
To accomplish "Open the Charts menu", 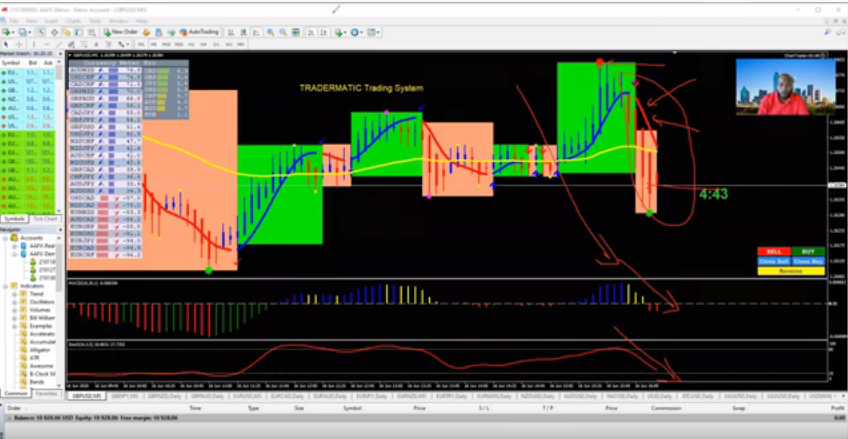I will coord(74,21).
